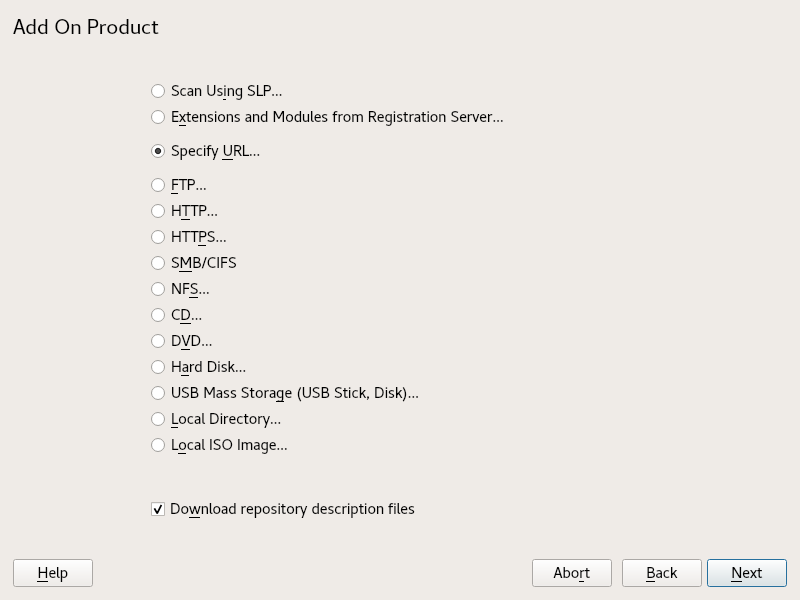The width and height of the screenshot is (800, 600).
Task: Go Back to the previous step
Action: [x=661, y=573]
